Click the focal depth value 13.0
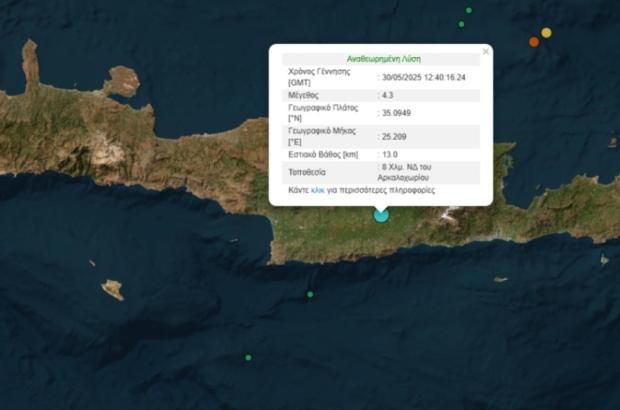This screenshot has height=410, width=620. click(391, 154)
